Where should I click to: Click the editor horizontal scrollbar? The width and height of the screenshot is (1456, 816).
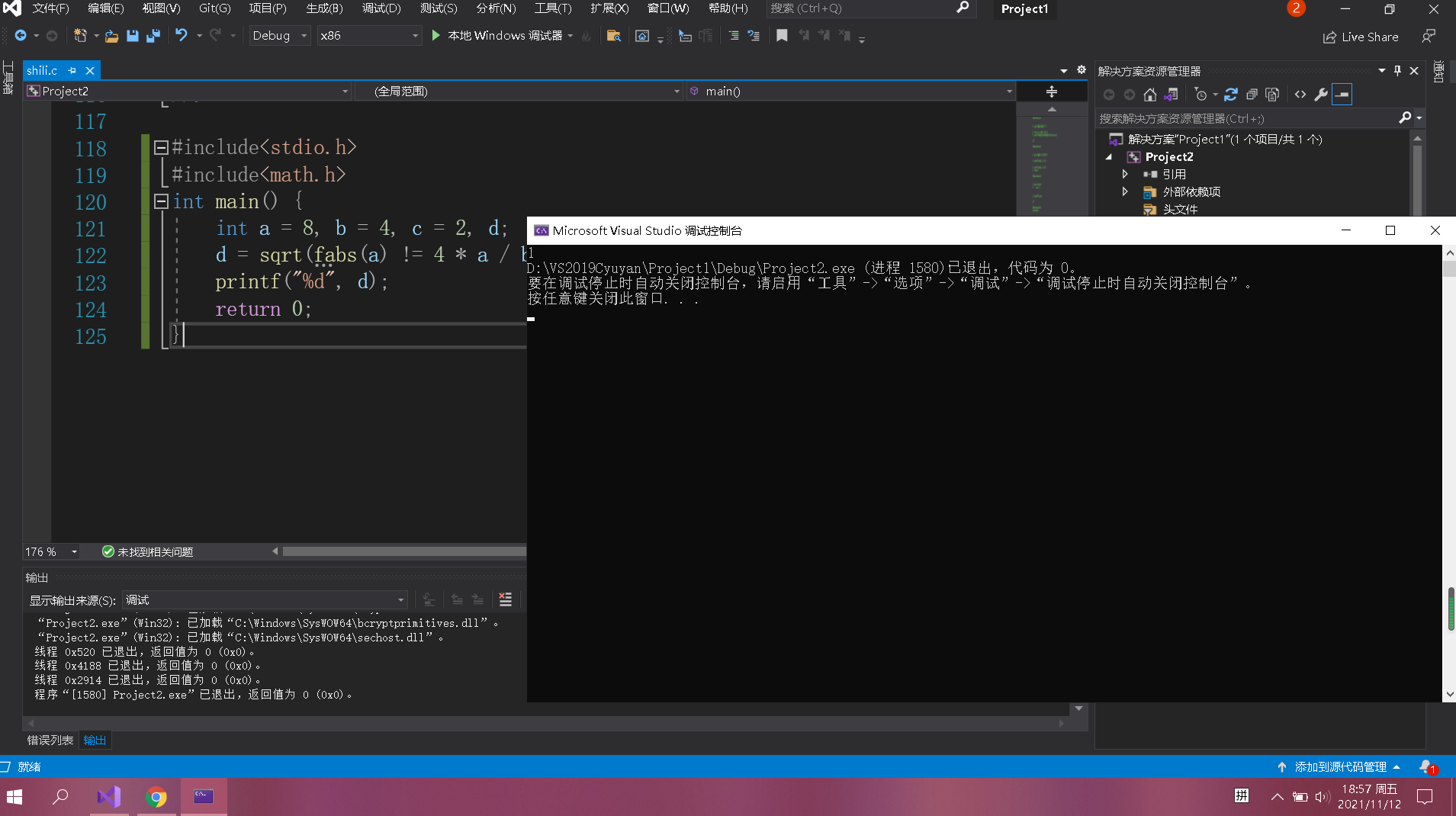404,551
